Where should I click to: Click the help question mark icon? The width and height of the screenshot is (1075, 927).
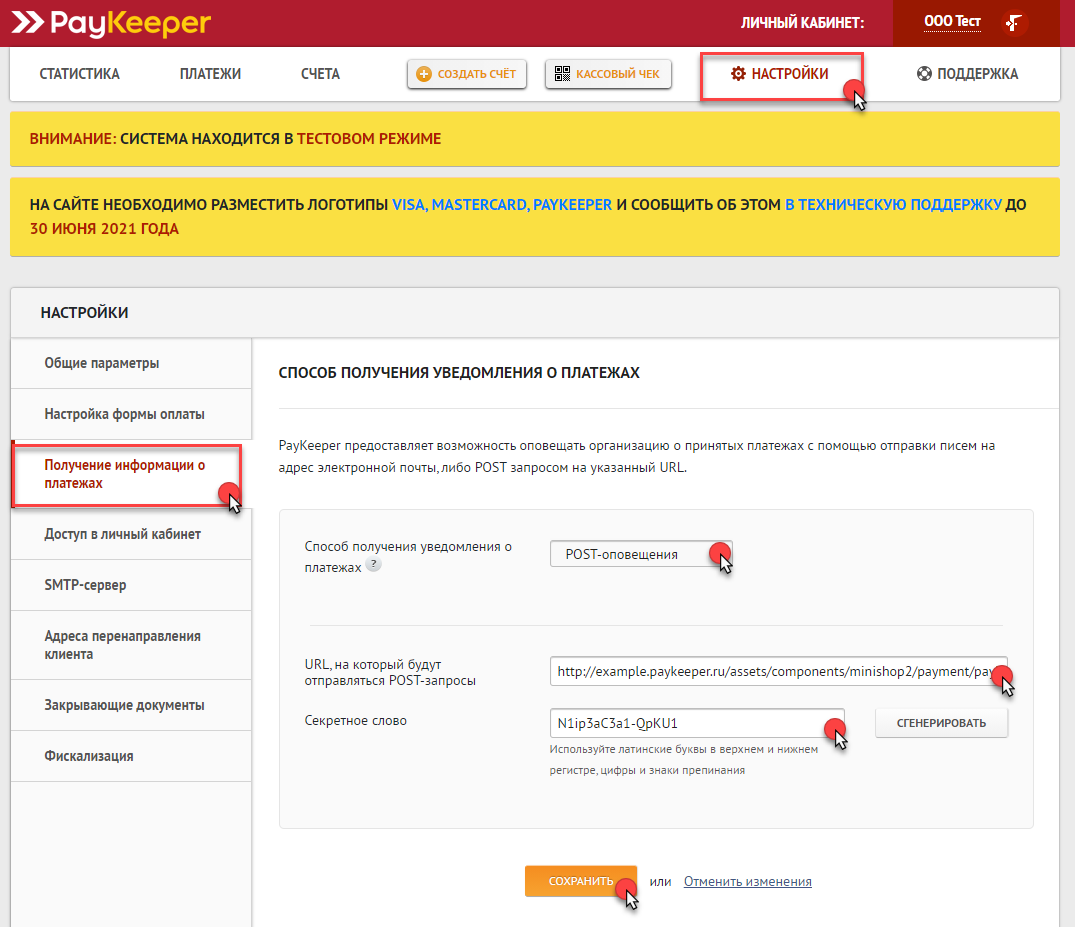coord(373,565)
